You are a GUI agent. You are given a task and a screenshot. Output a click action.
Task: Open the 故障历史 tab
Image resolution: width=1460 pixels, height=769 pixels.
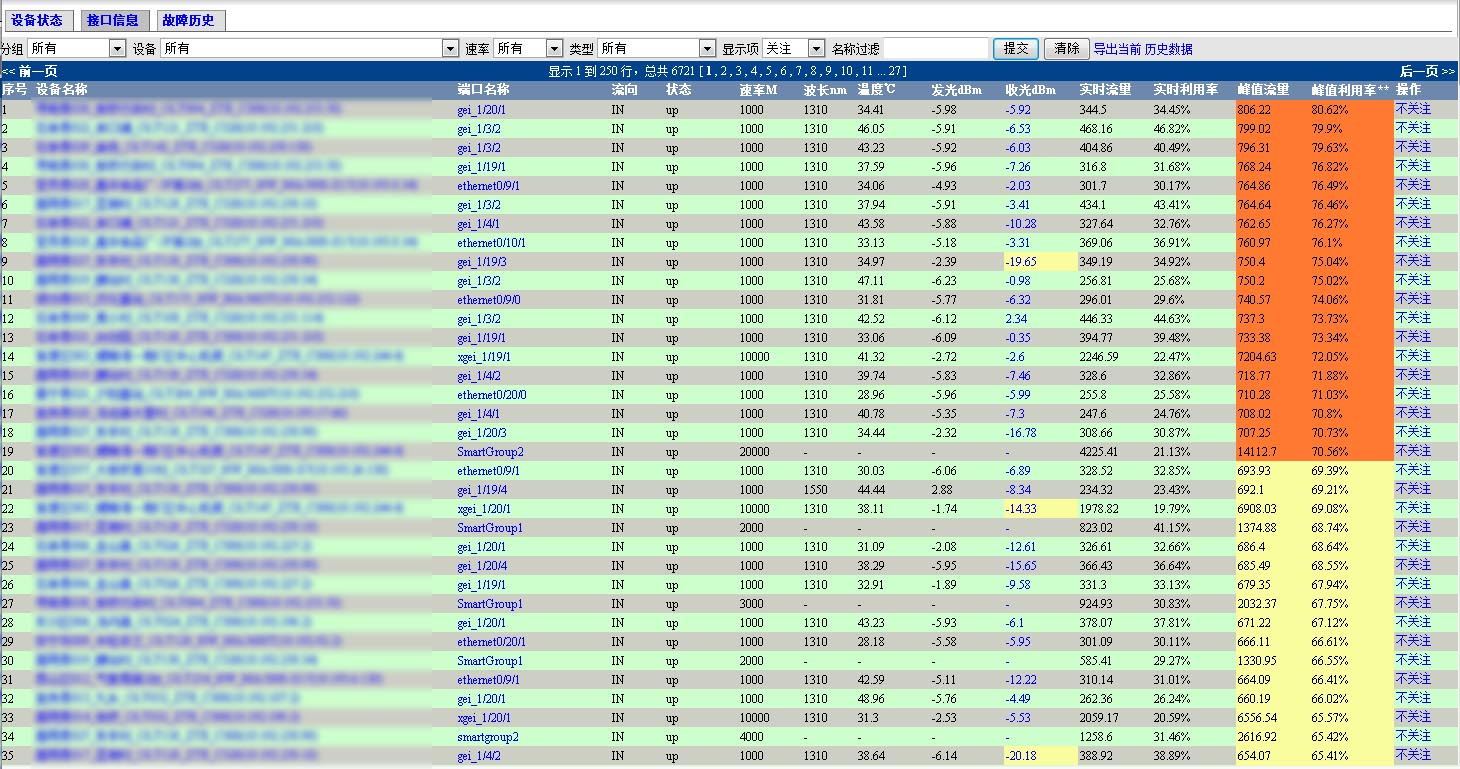point(188,20)
